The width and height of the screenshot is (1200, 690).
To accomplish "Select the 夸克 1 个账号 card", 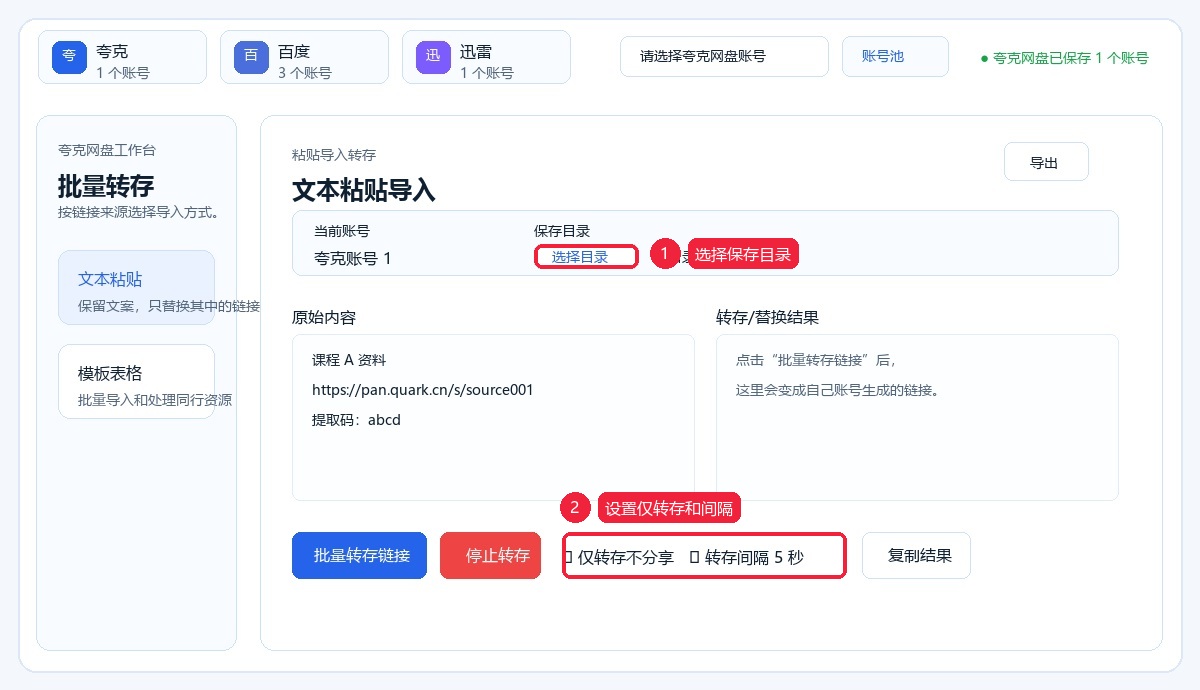I will click(122, 57).
